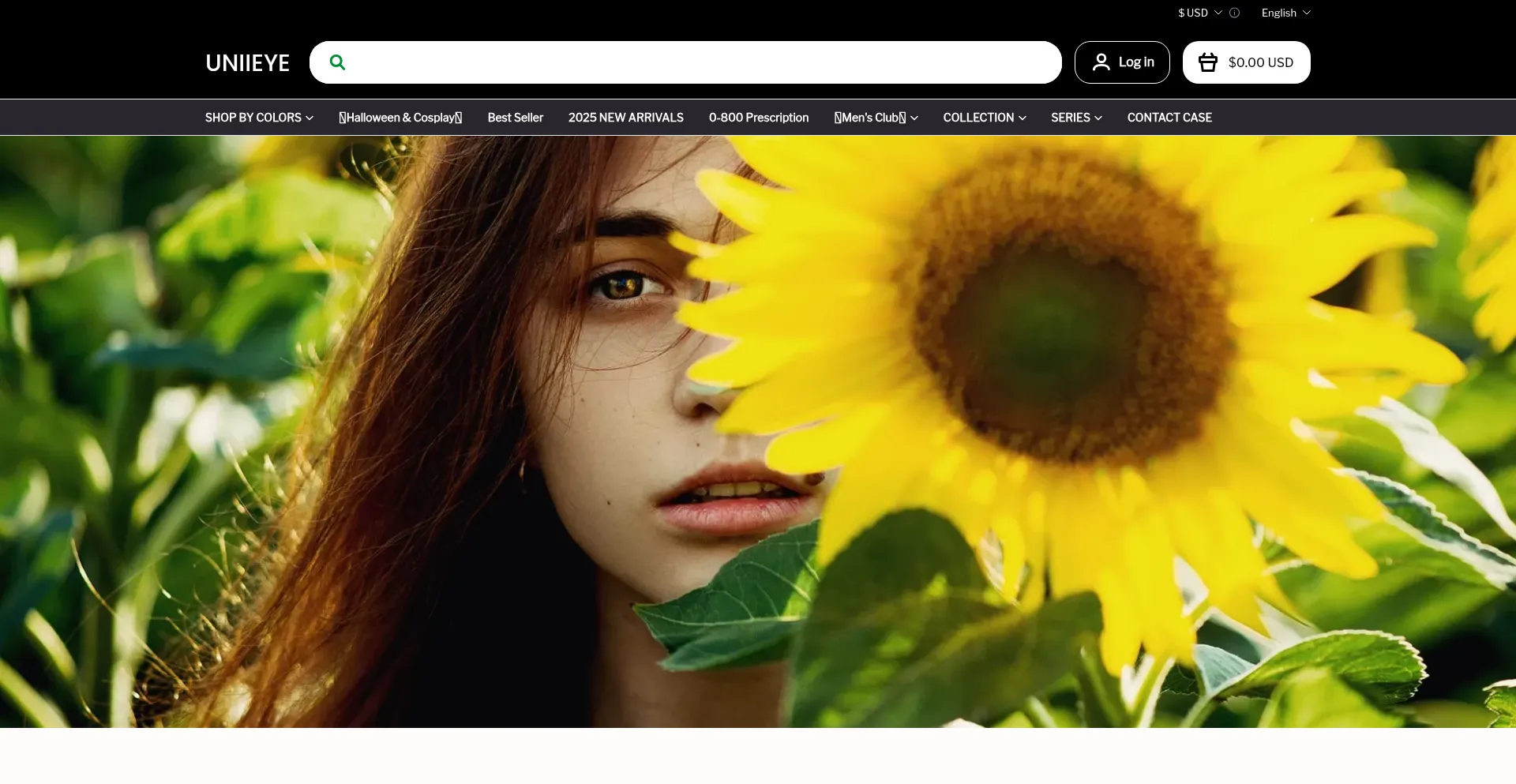Click the chevron beside $ USD
1516x784 pixels.
pyautogui.click(x=1218, y=13)
